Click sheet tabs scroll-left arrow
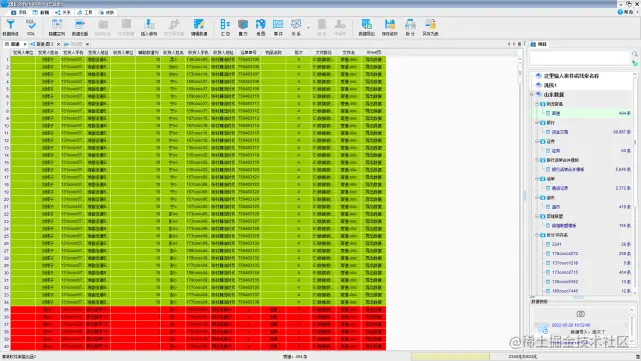The height and width of the screenshot is (361, 641). [x=509, y=44]
